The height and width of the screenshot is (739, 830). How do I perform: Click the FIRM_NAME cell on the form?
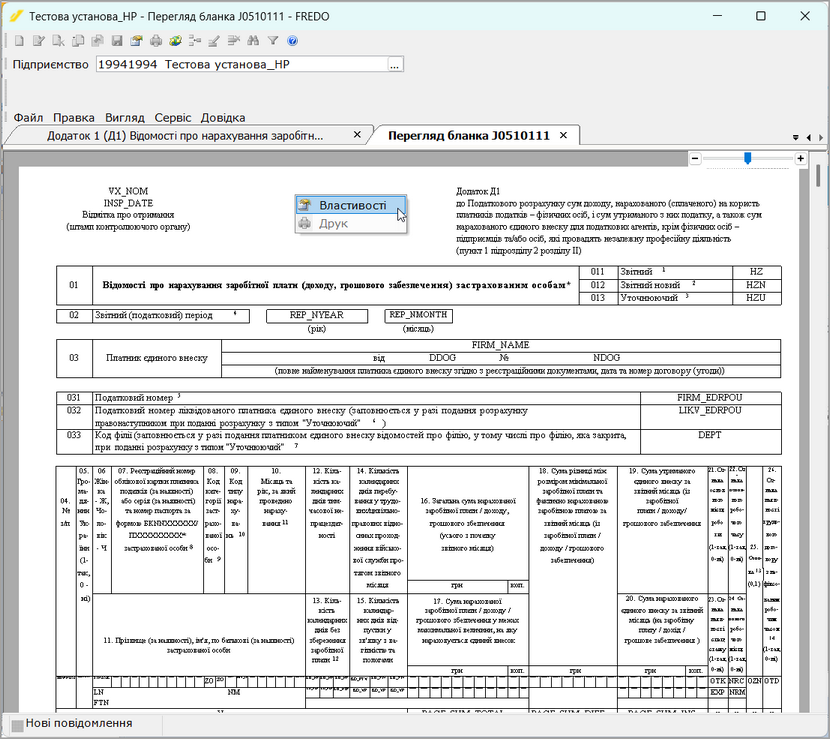[501, 345]
